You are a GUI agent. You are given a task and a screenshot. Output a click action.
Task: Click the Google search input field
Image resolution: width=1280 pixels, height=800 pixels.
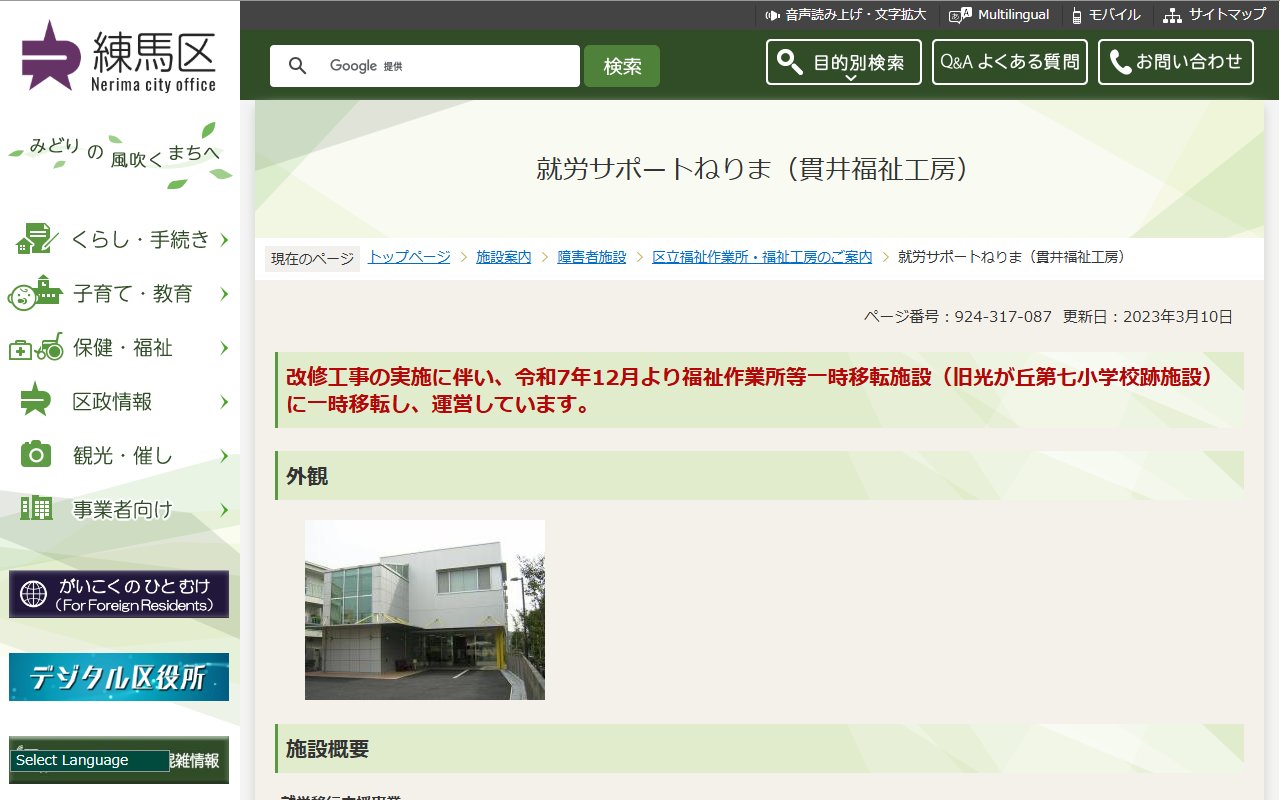(x=425, y=66)
